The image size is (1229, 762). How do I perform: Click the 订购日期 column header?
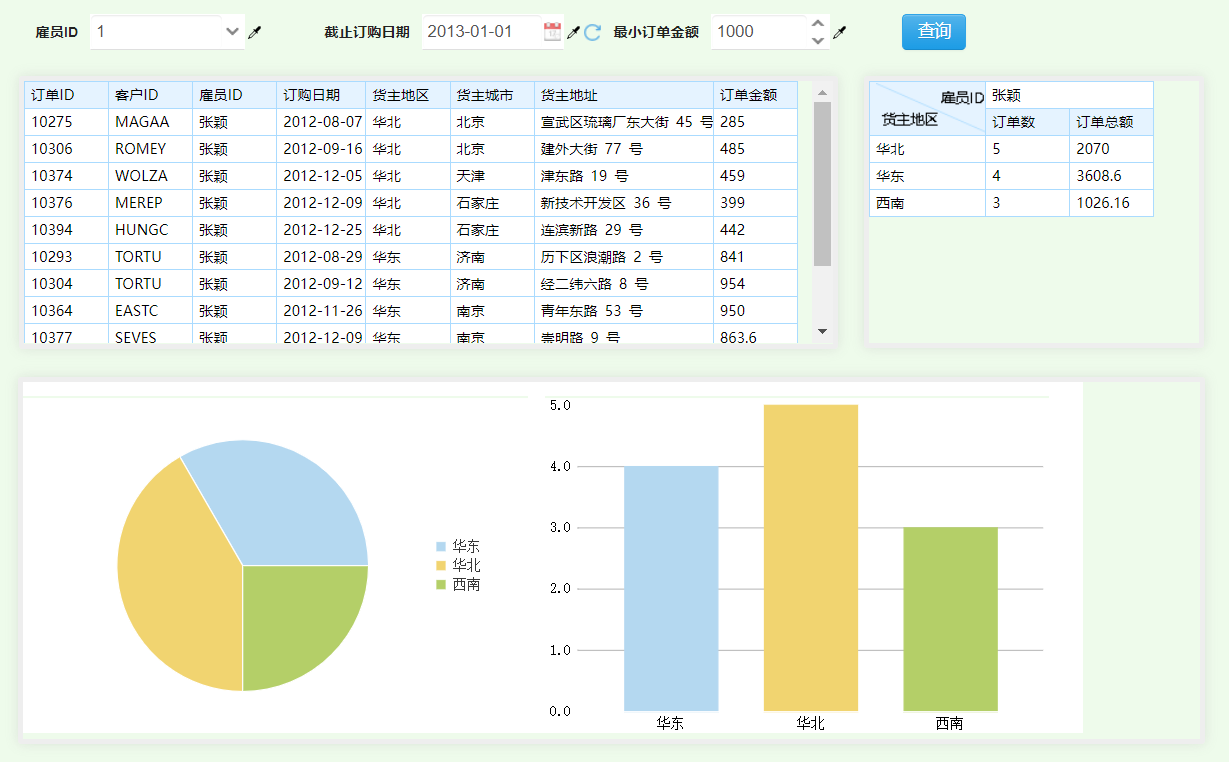320,95
